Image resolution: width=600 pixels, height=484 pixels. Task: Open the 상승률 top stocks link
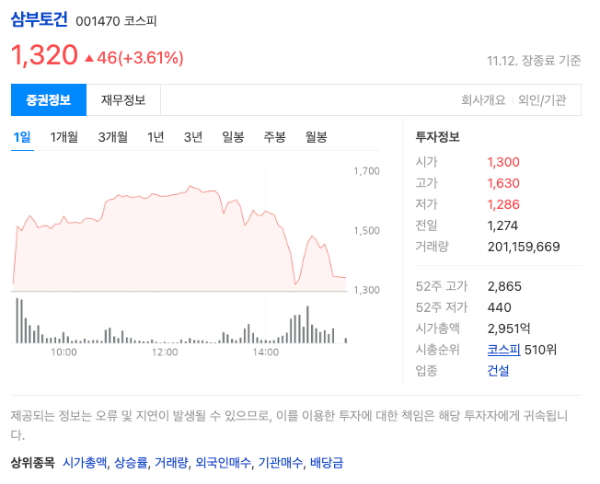[x=131, y=463]
